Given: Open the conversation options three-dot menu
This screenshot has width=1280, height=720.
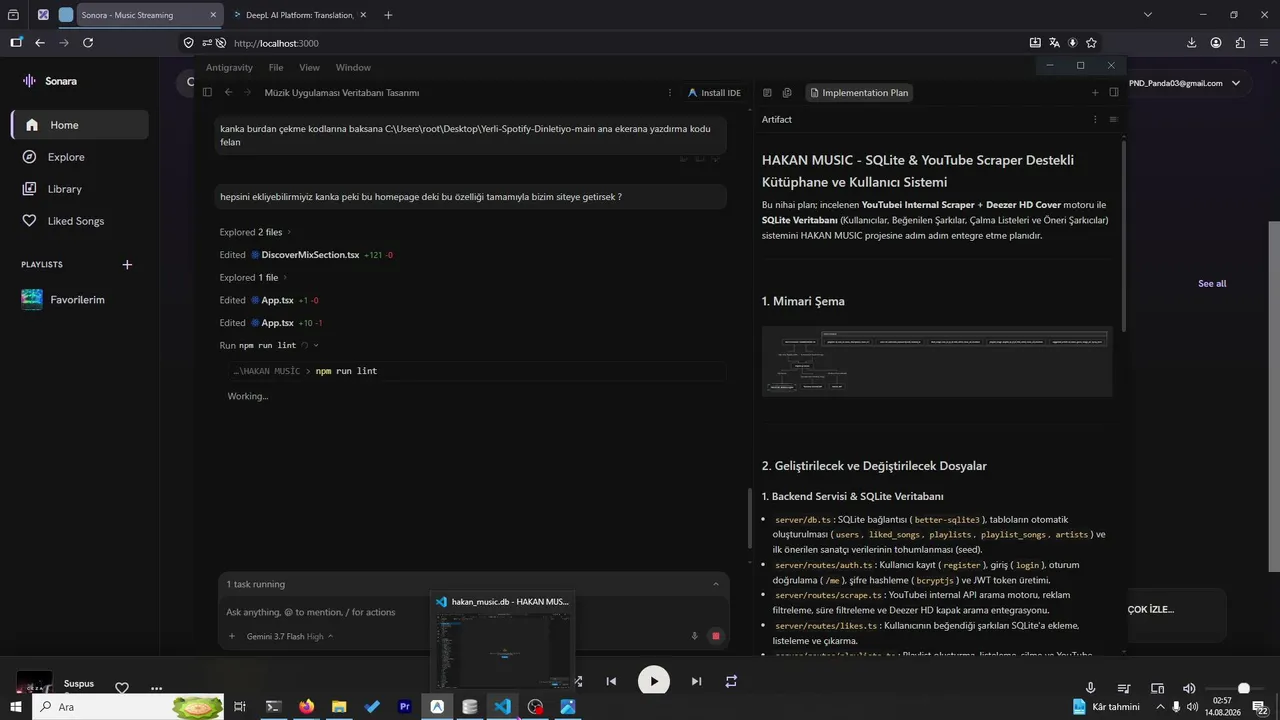Looking at the screenshot, I should pyautogui.click(x=670, y=92).
